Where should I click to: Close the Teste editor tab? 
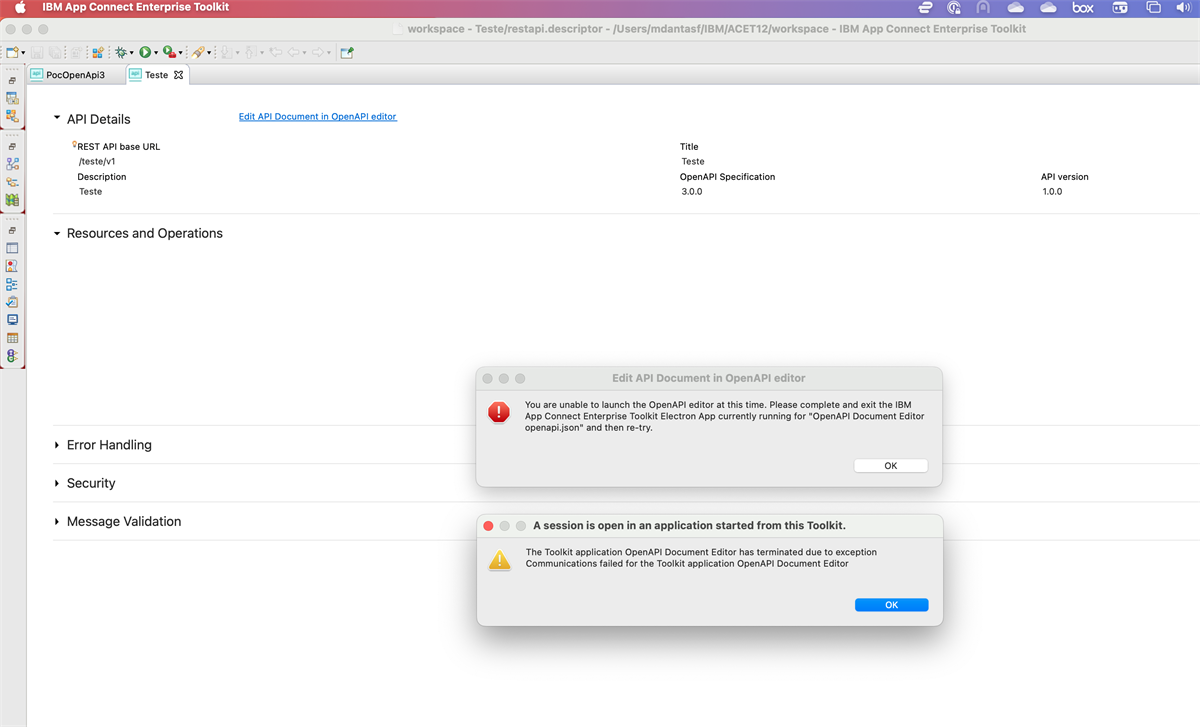[x=178, y=75]
